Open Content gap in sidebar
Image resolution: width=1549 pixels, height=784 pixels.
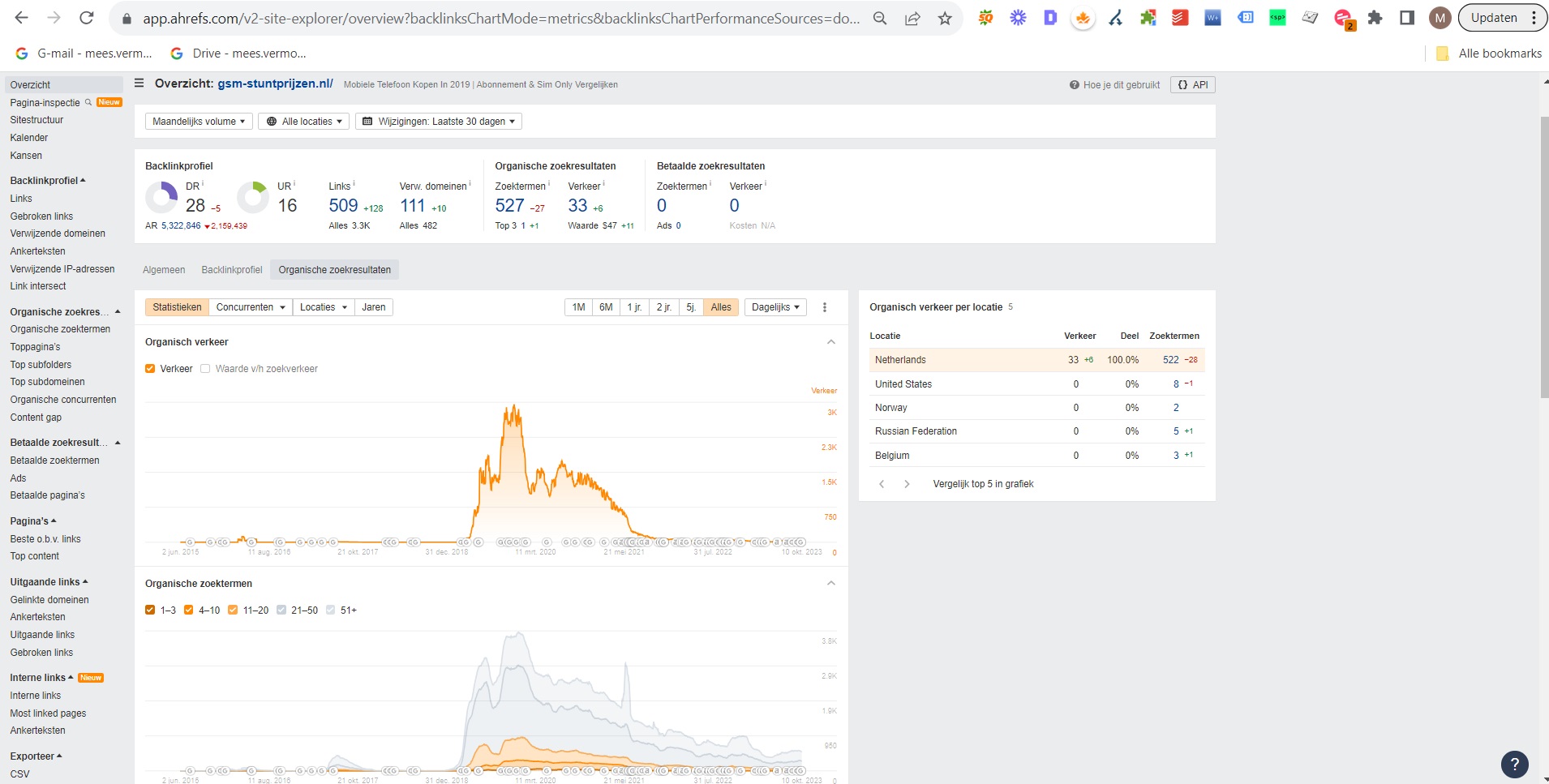pos(36,418)
